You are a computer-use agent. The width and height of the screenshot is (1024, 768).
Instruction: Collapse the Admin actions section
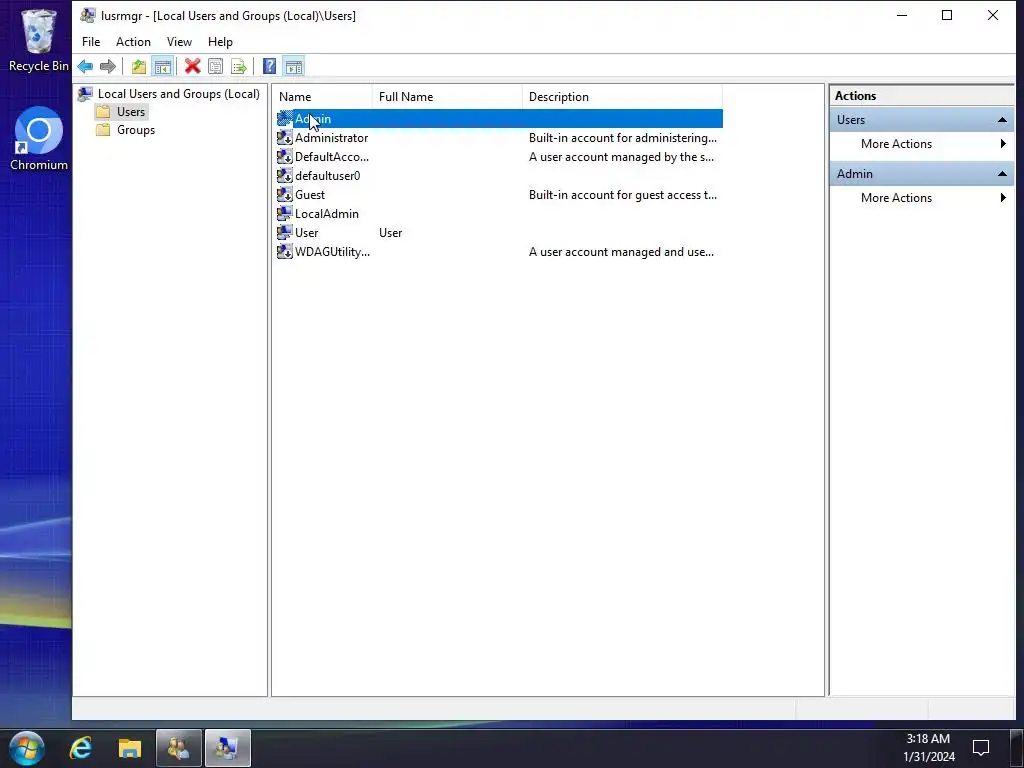tap(1002, 174)
